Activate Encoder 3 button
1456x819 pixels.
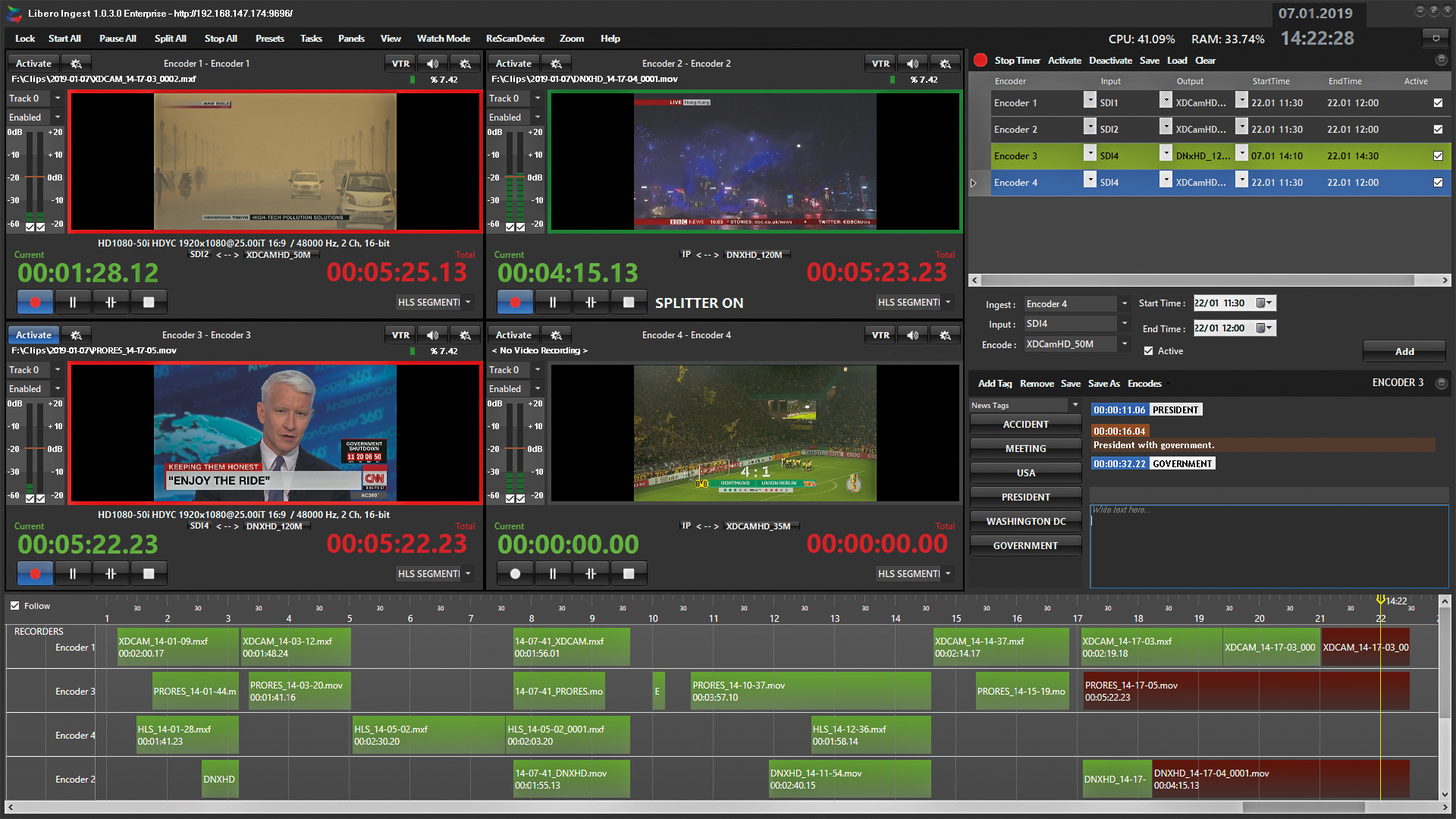pyautogui.click(x=33, y=335)
